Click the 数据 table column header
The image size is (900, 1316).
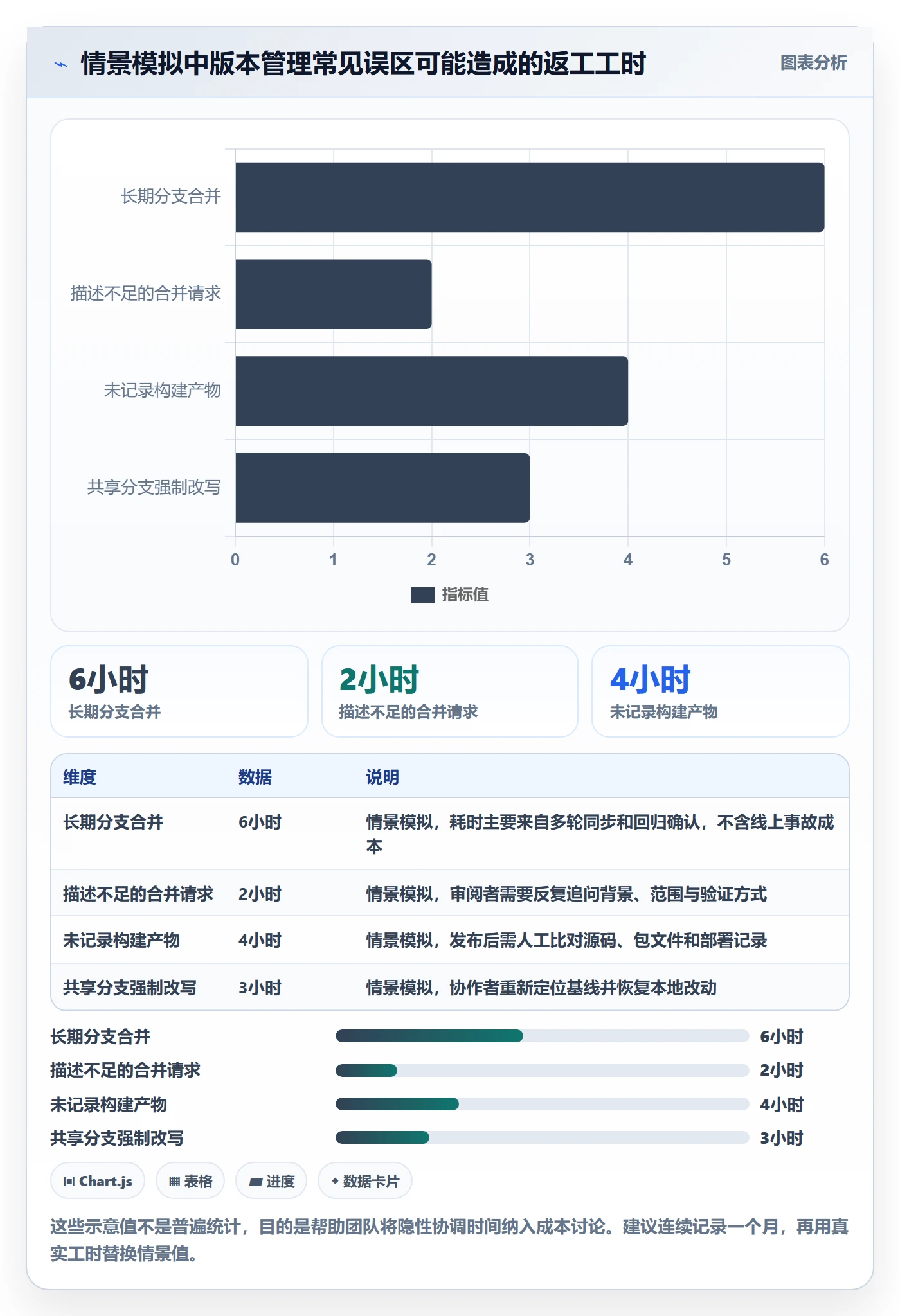255,777
